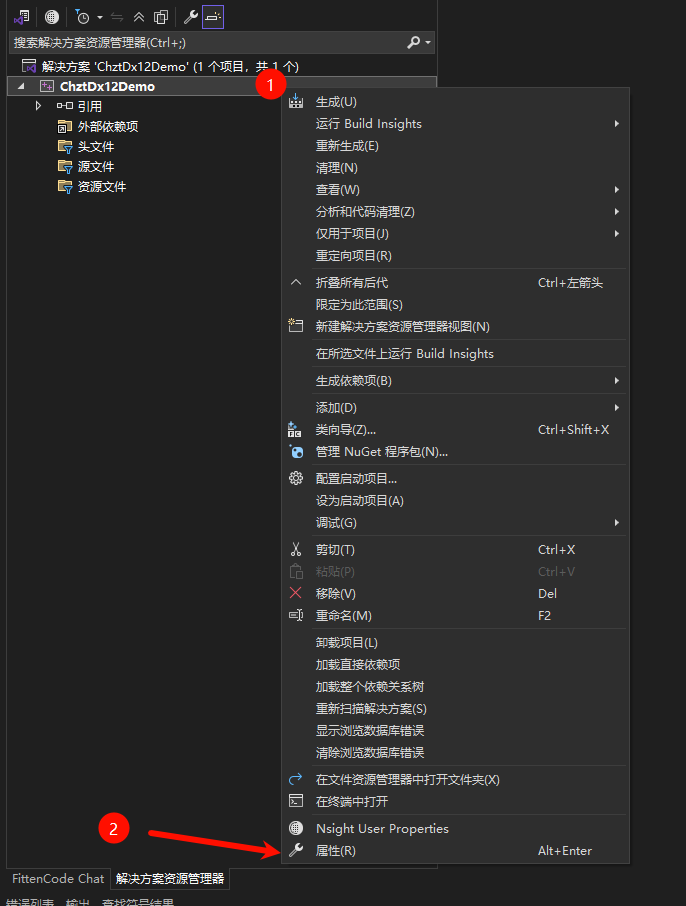The height and width of the screenshot is (906, 686).
Task: Expand the 引用 references tree node
Action: pyautogui.click(x=38, y=106)
